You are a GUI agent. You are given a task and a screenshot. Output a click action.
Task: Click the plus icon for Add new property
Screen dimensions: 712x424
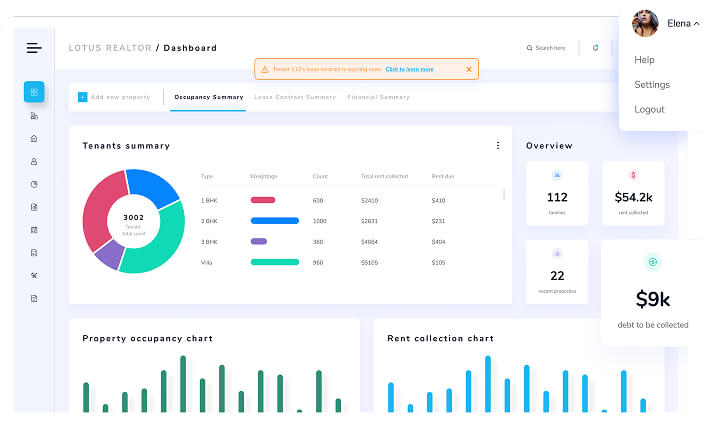tap(83, 97)
